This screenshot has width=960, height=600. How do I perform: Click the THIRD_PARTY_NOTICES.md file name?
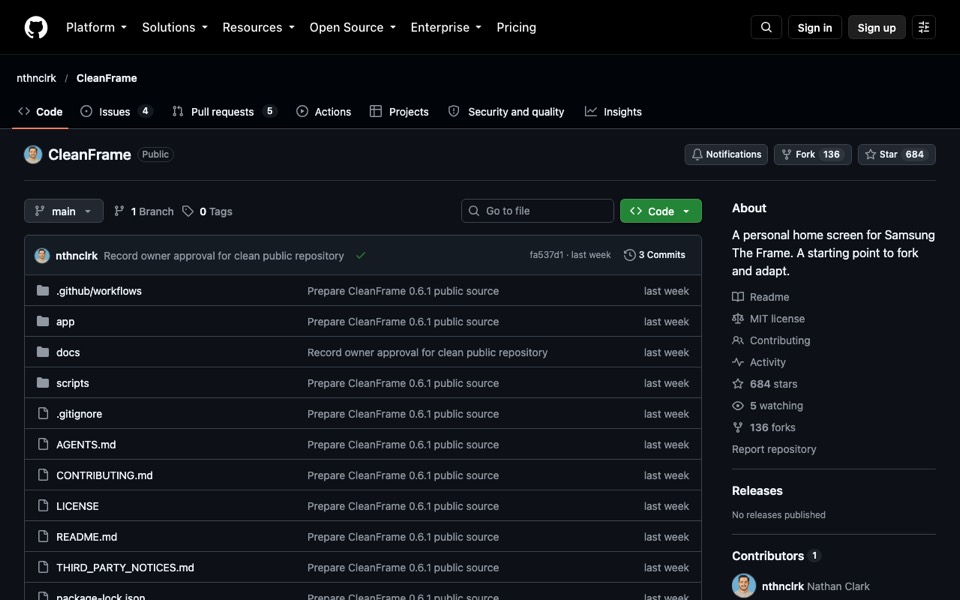125,568
